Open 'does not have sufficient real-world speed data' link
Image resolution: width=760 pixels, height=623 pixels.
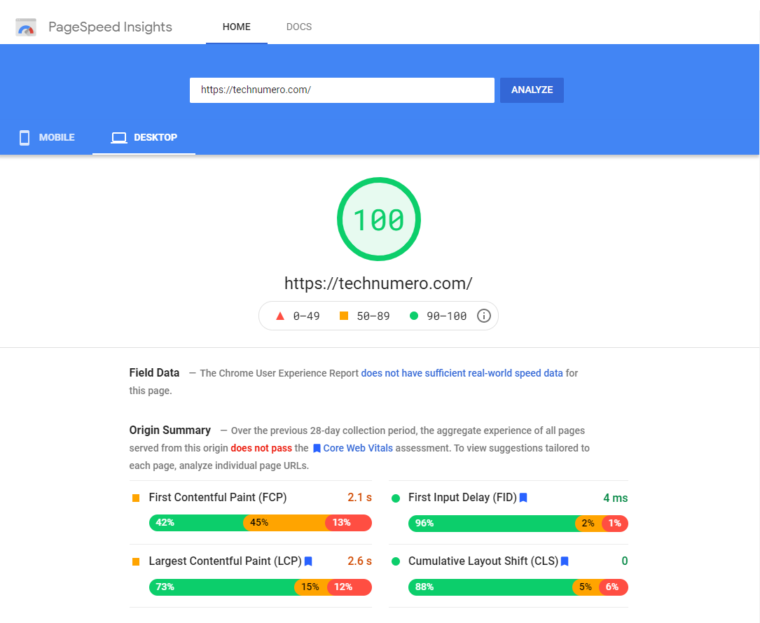[462, 373]
